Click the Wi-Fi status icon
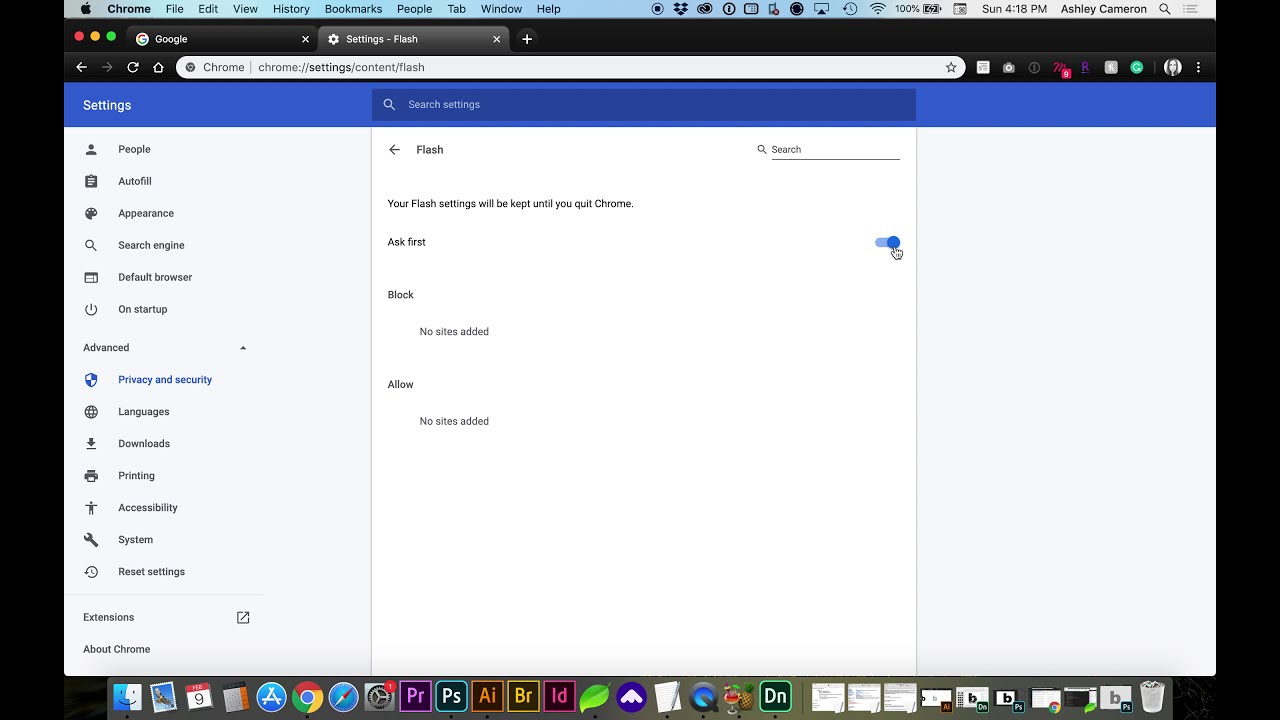The image size is (1280, 720). (878, 9)
